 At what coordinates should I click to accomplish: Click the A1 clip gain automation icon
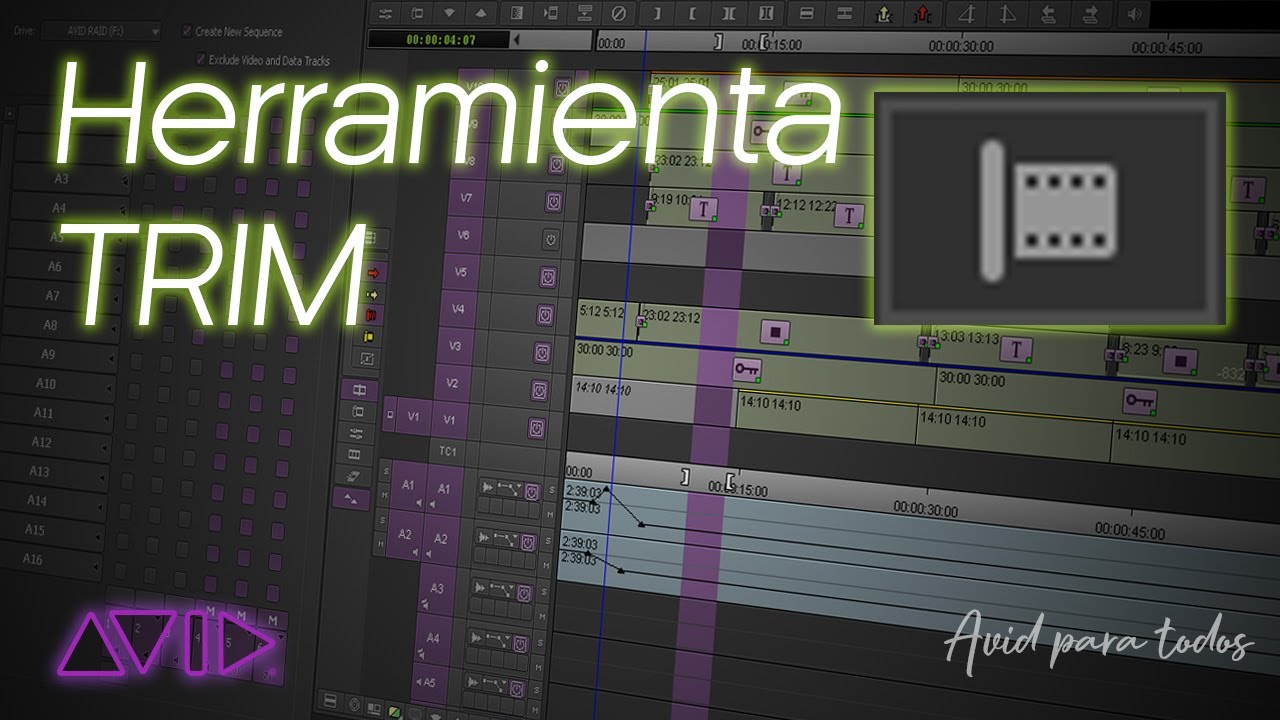(x=510, y=489)
